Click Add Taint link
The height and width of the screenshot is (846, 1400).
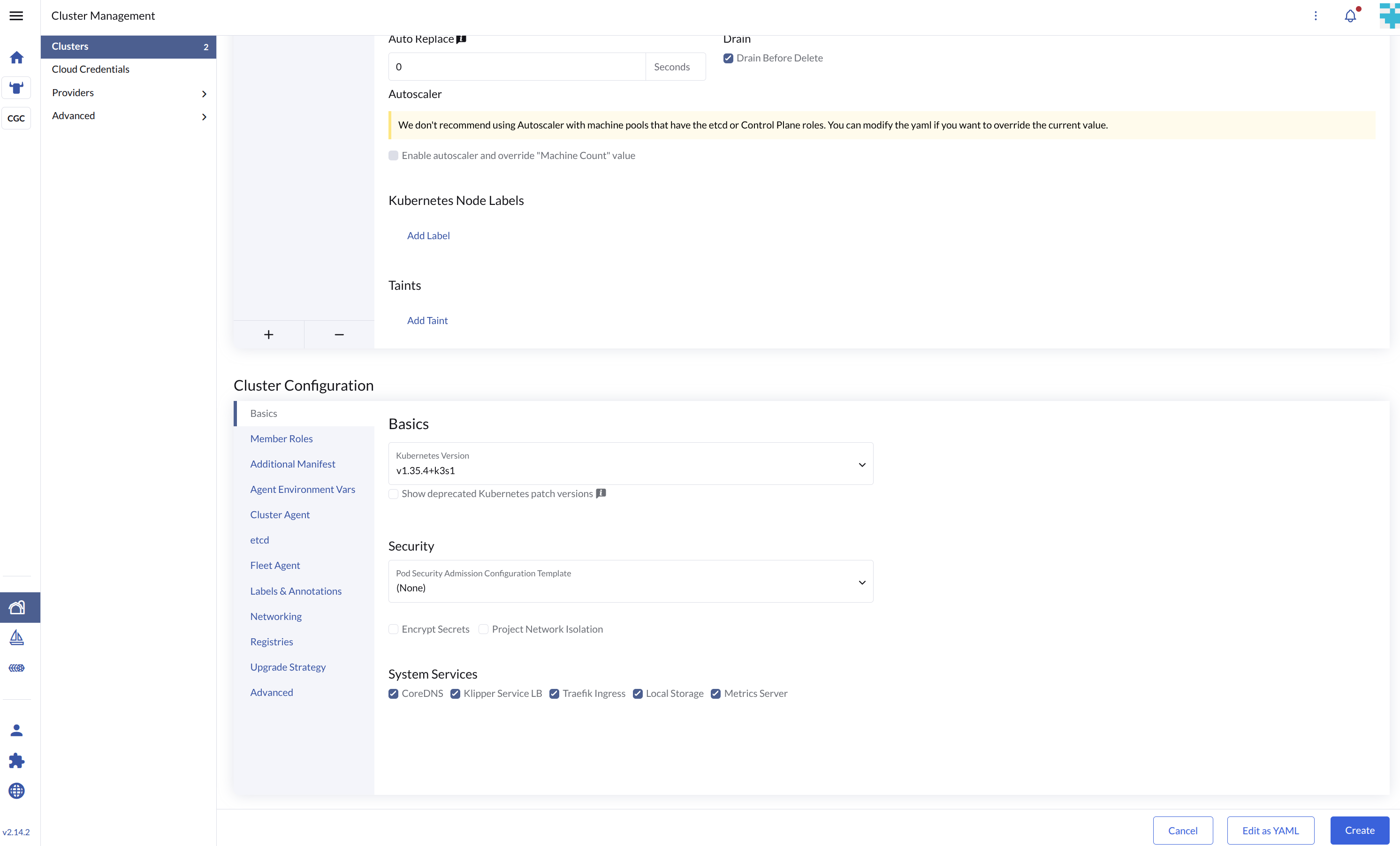click(427, 320)
